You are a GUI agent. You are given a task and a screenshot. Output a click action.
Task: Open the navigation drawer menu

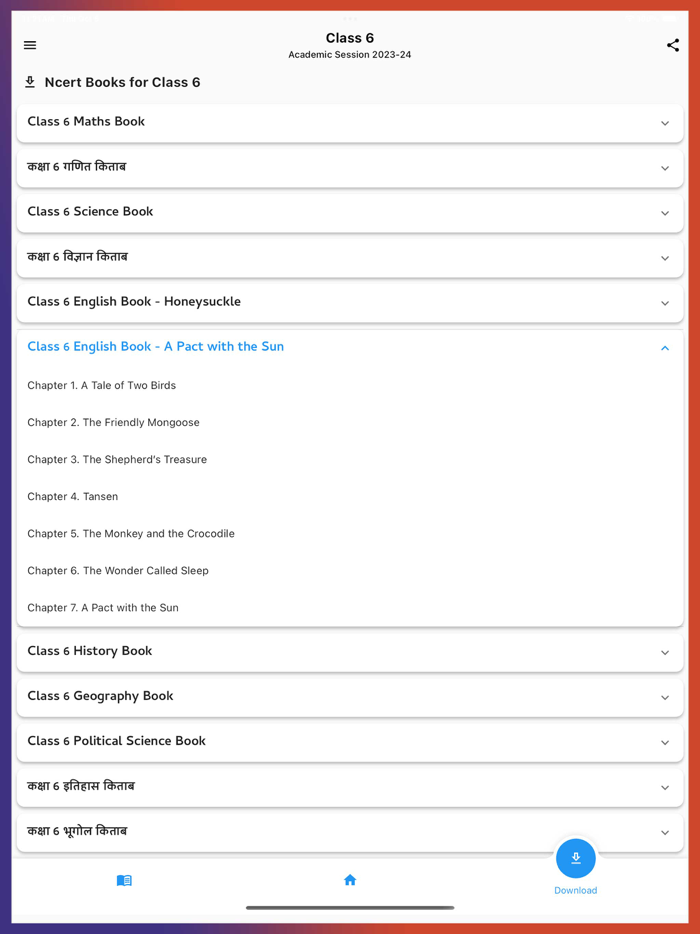(29, 45)
